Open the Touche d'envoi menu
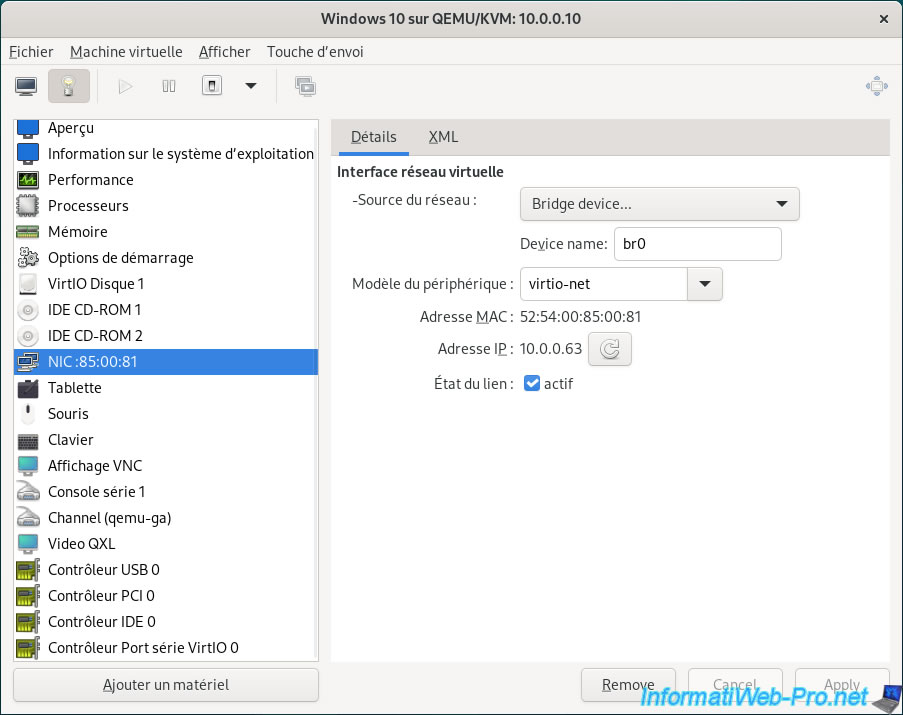The image size is (903, 715). point(315,52)
